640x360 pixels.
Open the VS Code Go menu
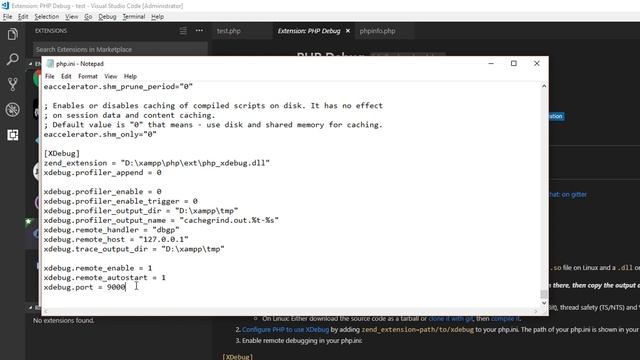(x=88, y=17)
